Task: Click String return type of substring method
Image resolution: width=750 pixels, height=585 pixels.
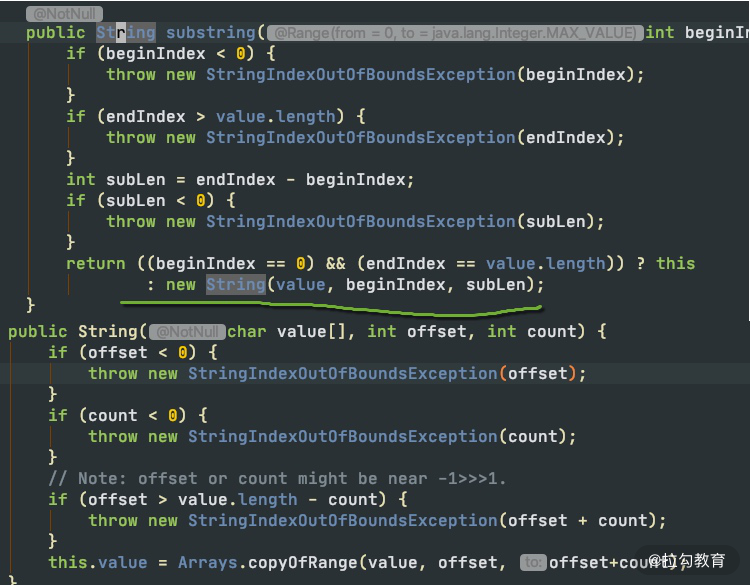Action: tap(126, 32)
